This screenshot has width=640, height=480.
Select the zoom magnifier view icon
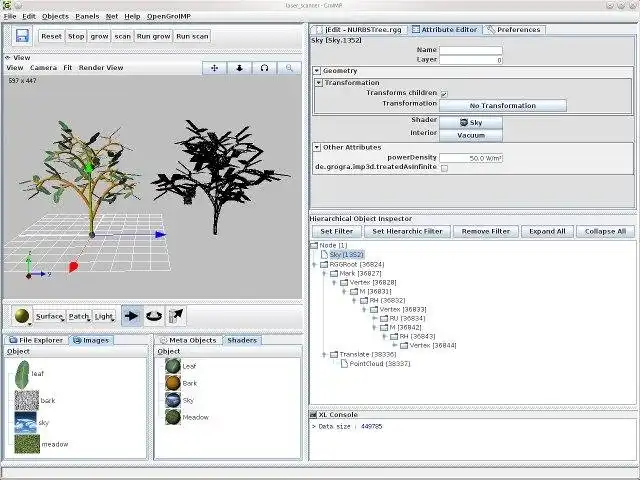pyautogui.click(x=289, y=68)
